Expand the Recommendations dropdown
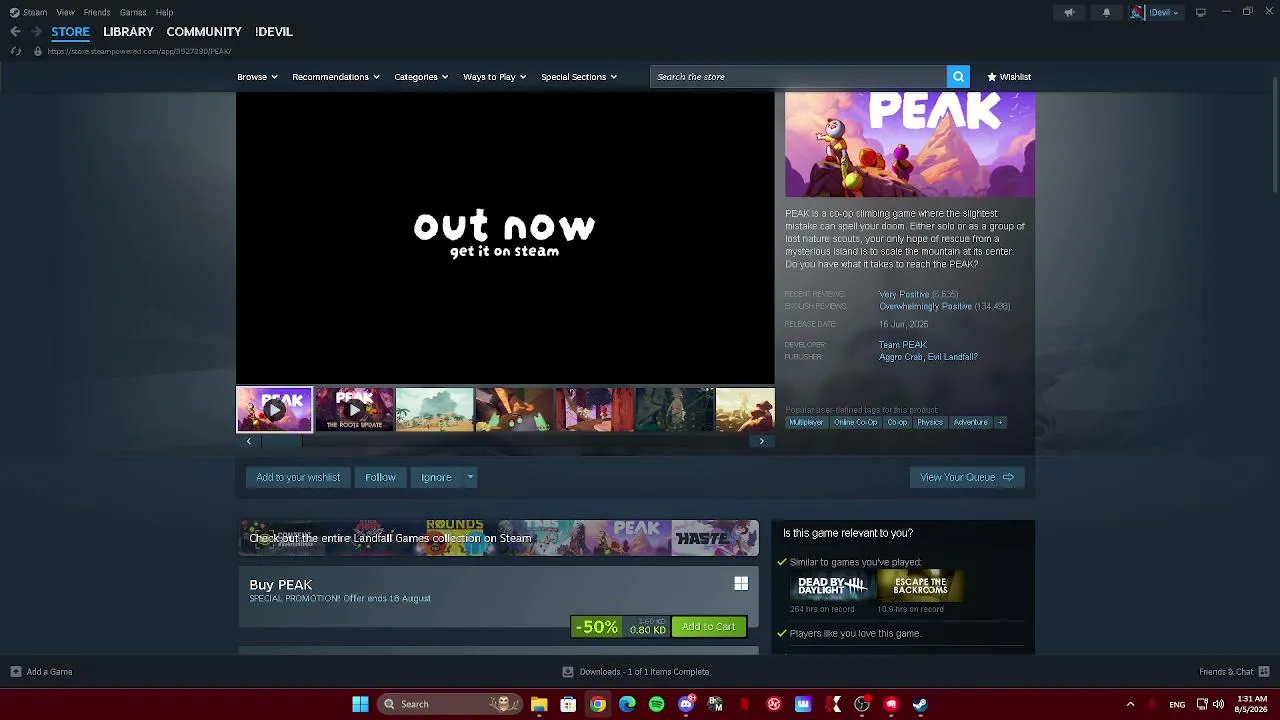 pos(336,77)
